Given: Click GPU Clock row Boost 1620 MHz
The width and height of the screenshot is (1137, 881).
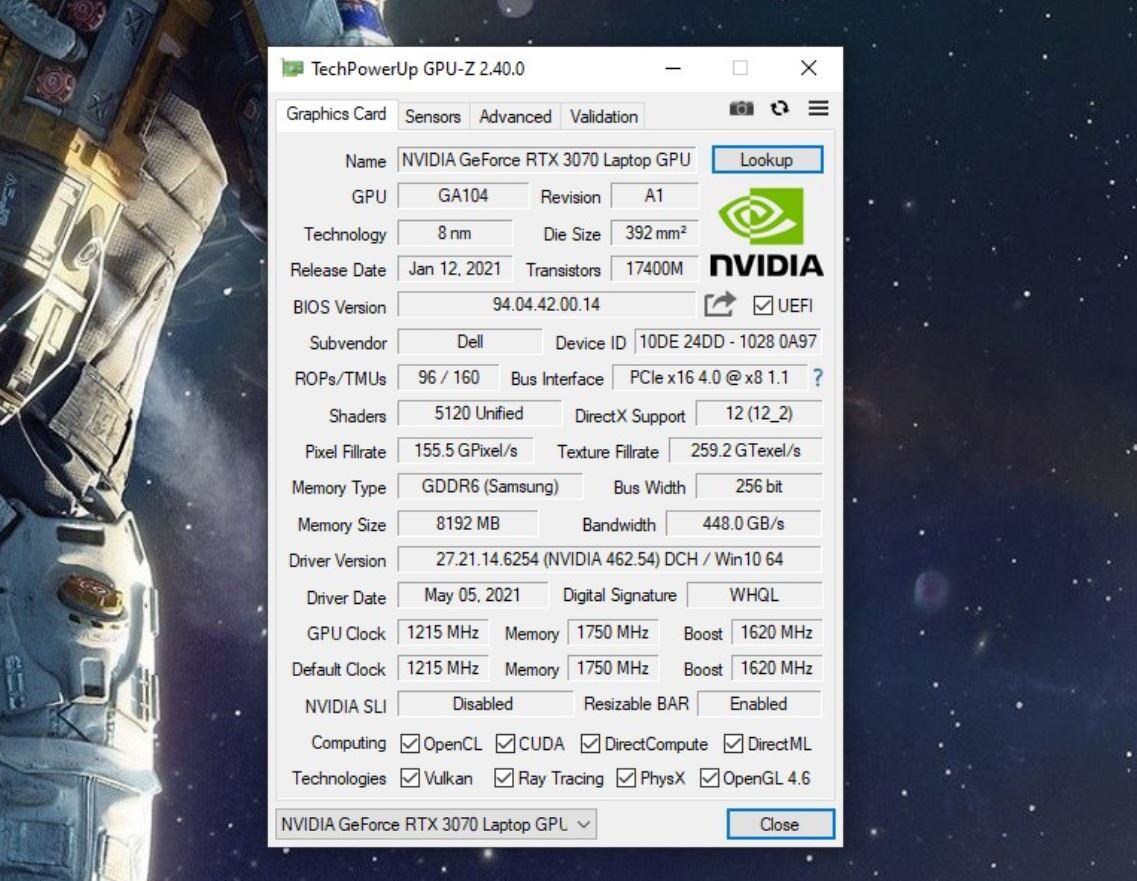Looking at the screenshot, I should click(x=777, y=632).
